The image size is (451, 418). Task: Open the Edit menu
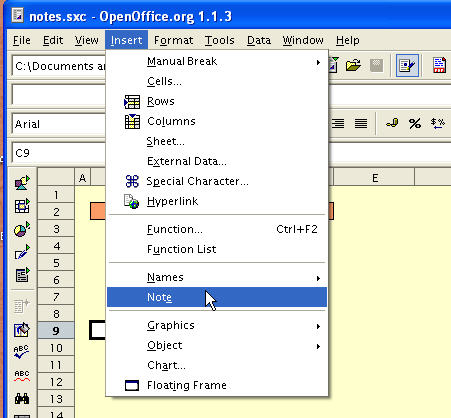53,40
